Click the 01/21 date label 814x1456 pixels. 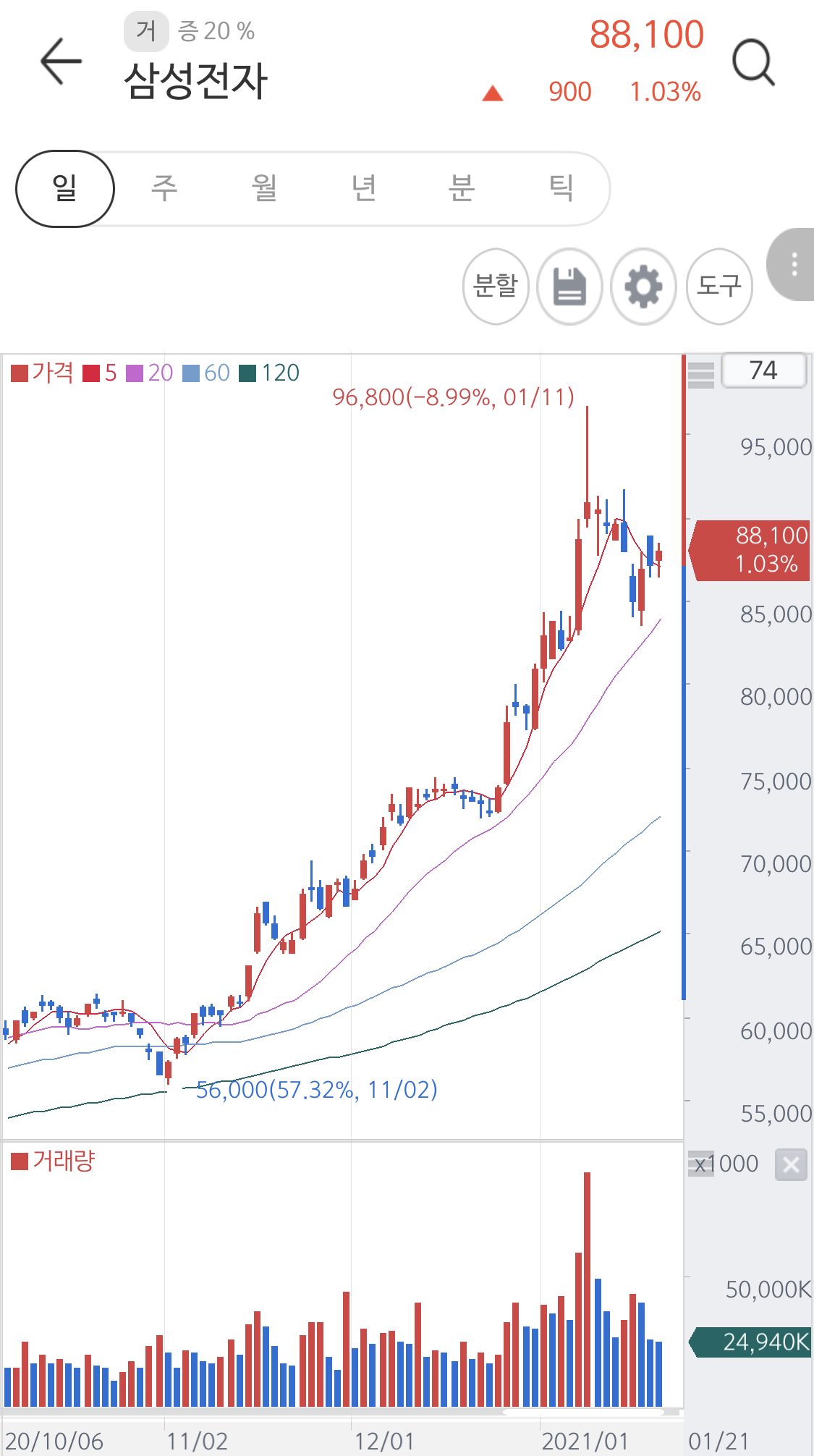(718, 1442)
